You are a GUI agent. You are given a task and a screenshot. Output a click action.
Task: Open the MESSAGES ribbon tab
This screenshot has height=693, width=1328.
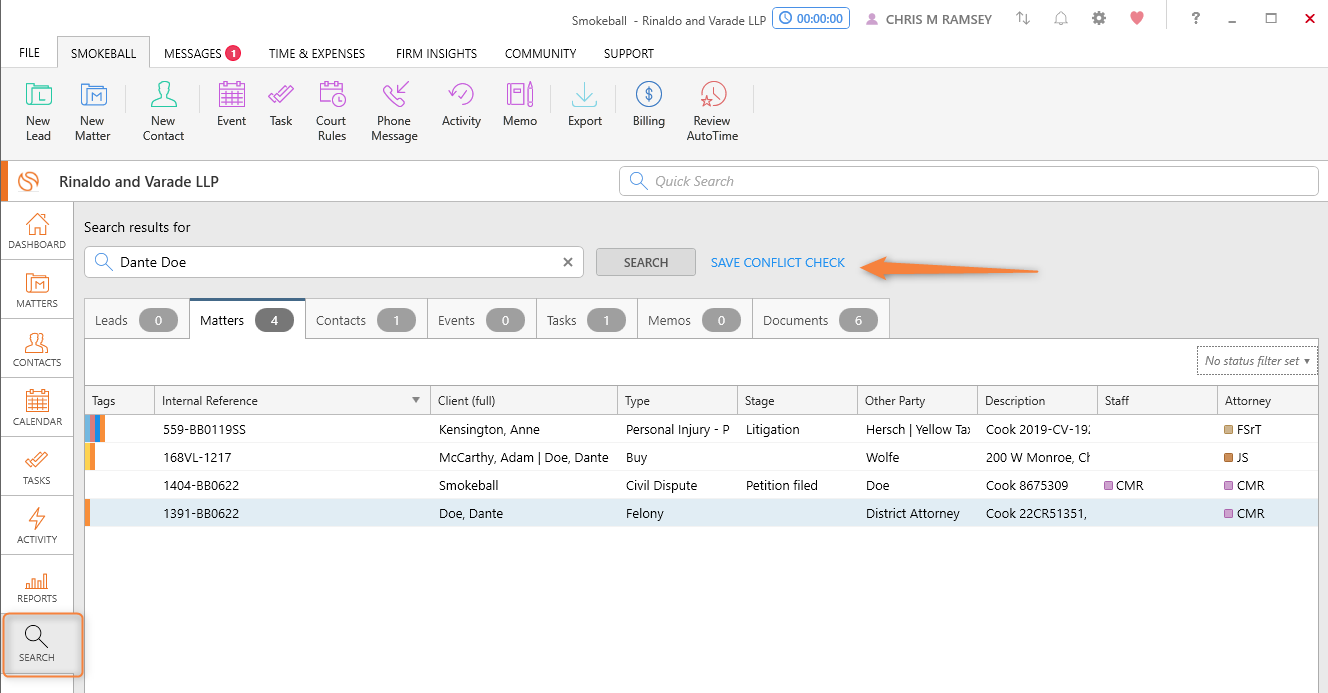tap(202, 53)
